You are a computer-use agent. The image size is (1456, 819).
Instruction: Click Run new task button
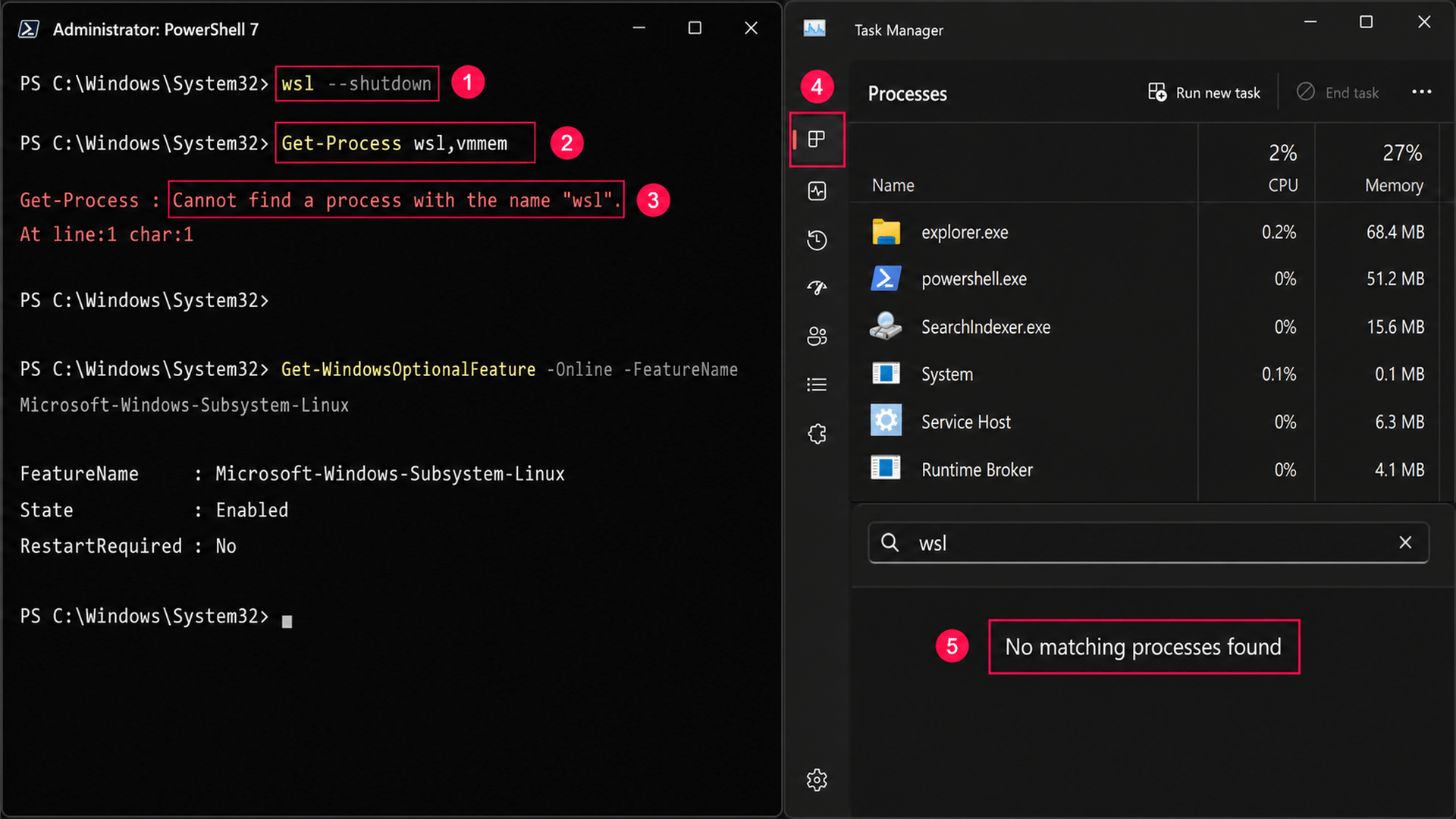pos(1203,93)
